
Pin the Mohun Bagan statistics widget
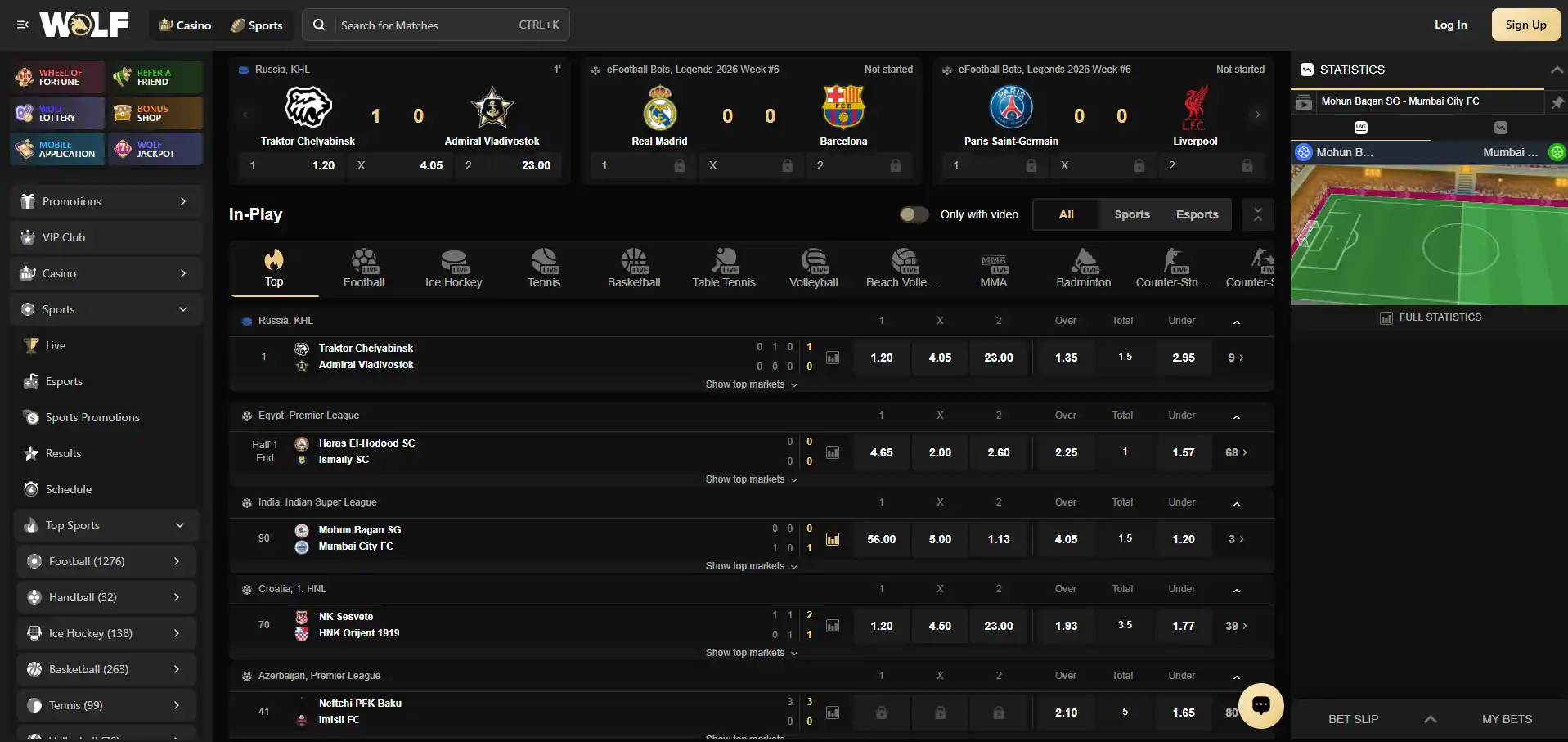(1557, 102)
